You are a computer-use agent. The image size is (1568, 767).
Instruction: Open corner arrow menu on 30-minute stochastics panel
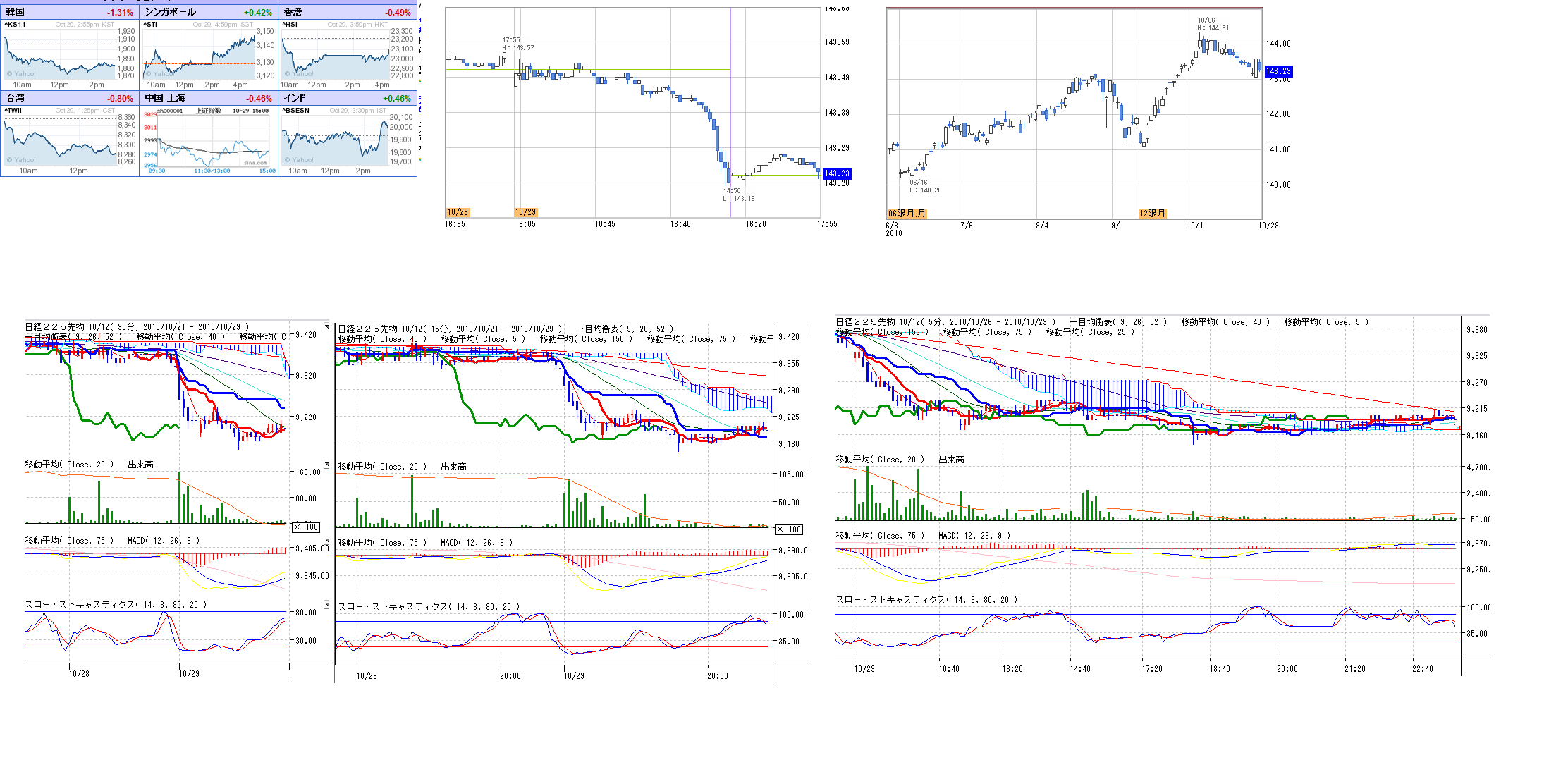click(x=326, y=604)
